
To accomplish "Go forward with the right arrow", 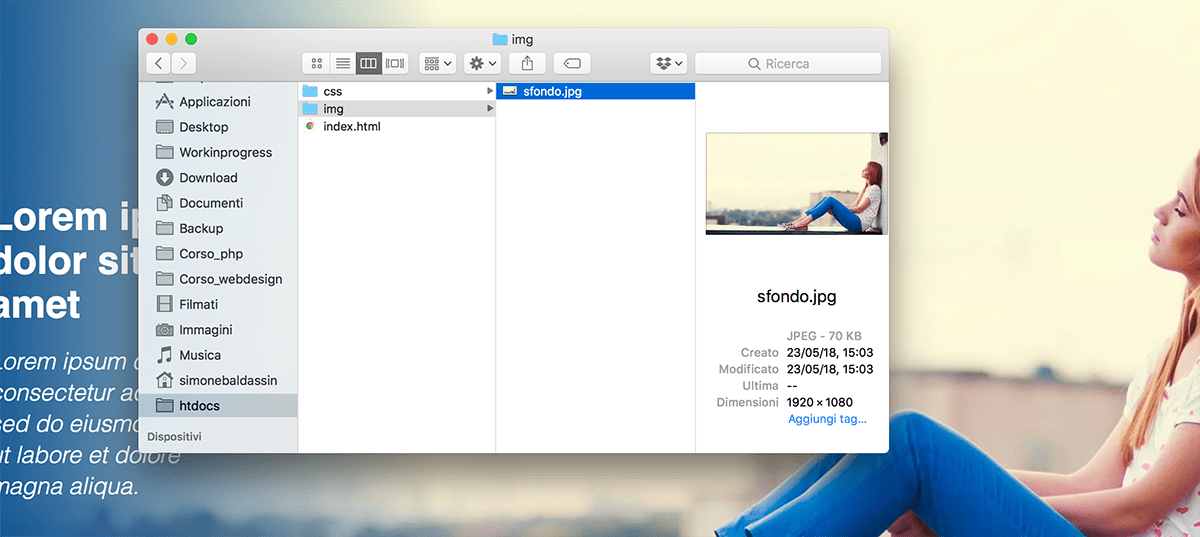I will click(x=183, y=63).
